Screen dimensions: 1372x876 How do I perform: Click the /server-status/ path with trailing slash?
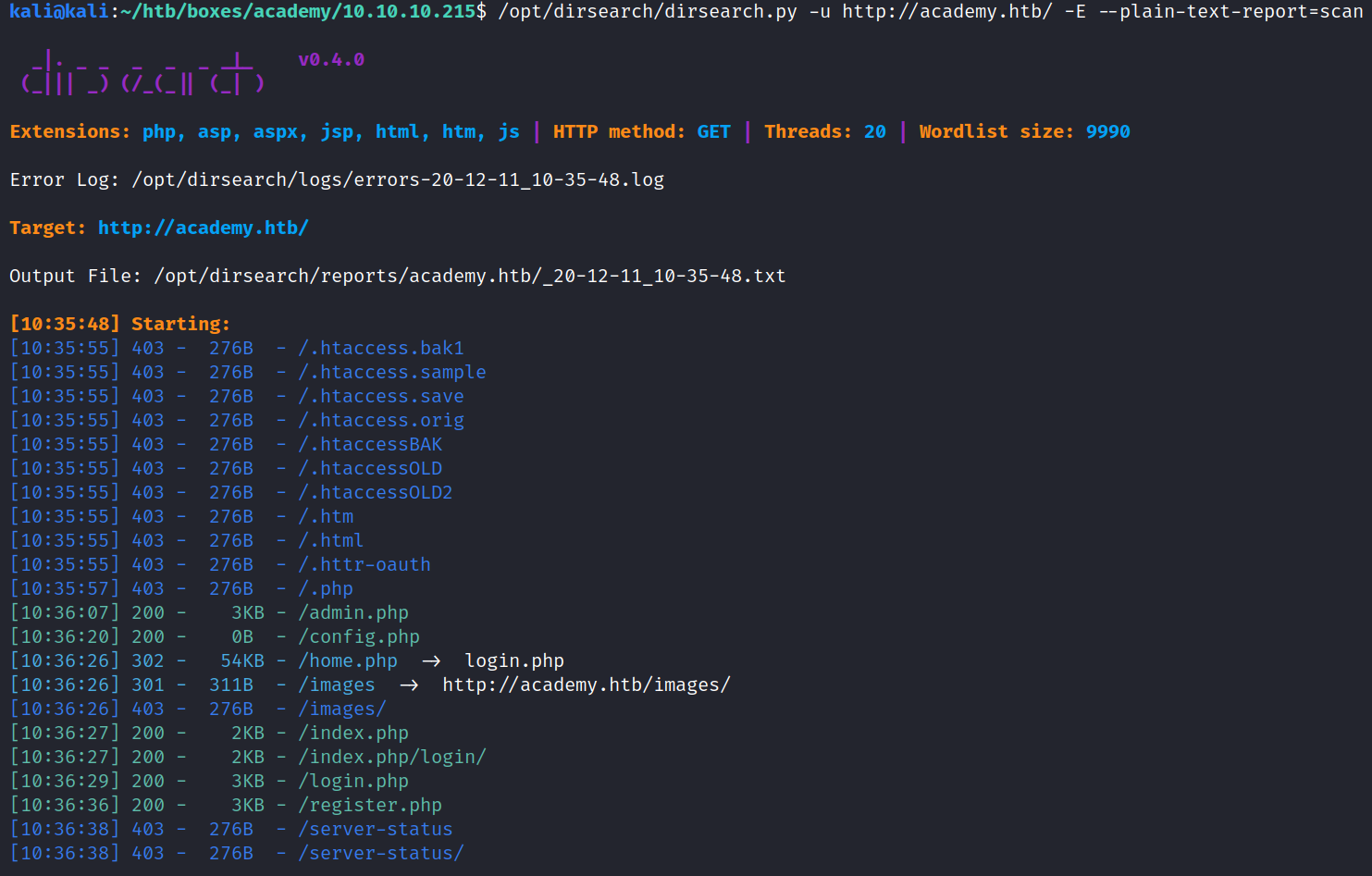[380, 853]
